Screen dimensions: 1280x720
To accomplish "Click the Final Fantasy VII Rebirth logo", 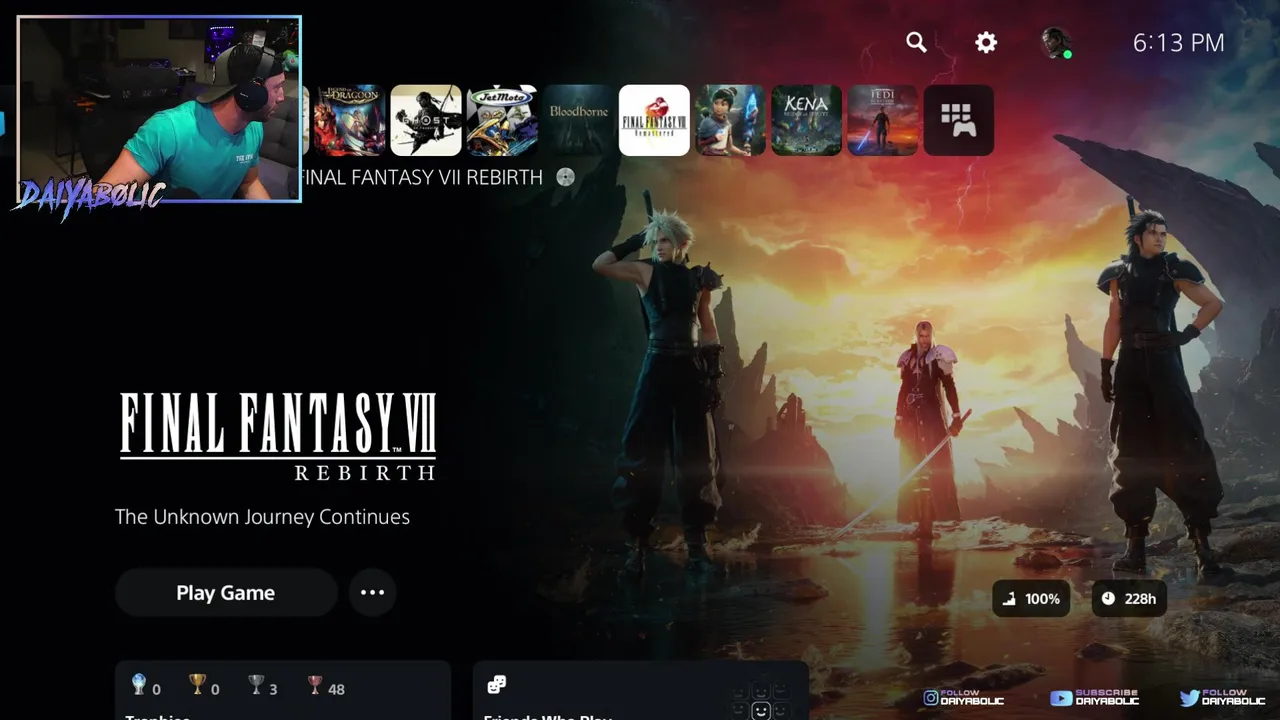I will coord(278,436).
